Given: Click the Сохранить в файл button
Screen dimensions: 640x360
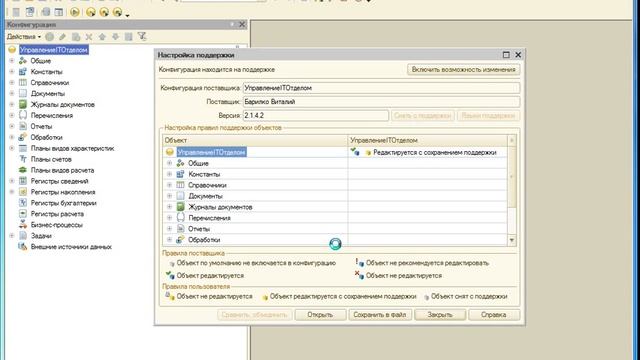Looking at the screenshot, I should [x=380, y=315].
